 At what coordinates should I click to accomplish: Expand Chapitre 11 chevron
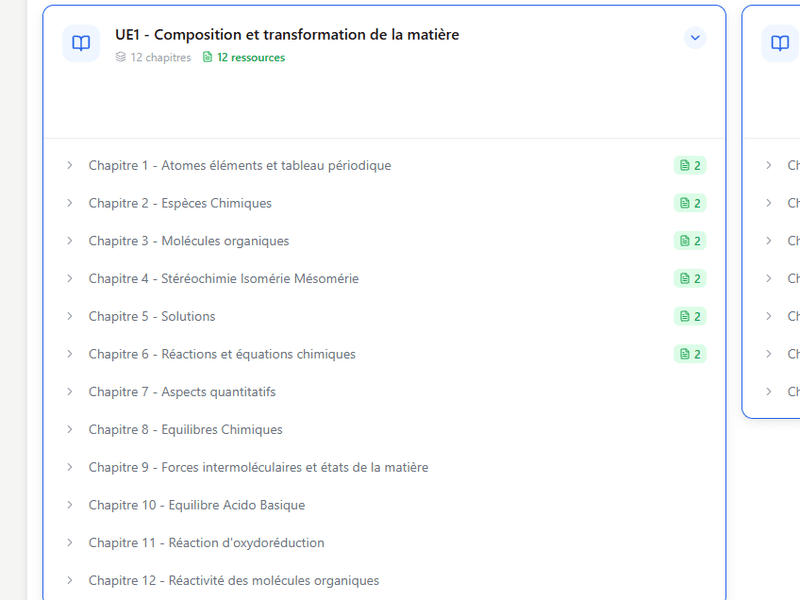(70, 543)
